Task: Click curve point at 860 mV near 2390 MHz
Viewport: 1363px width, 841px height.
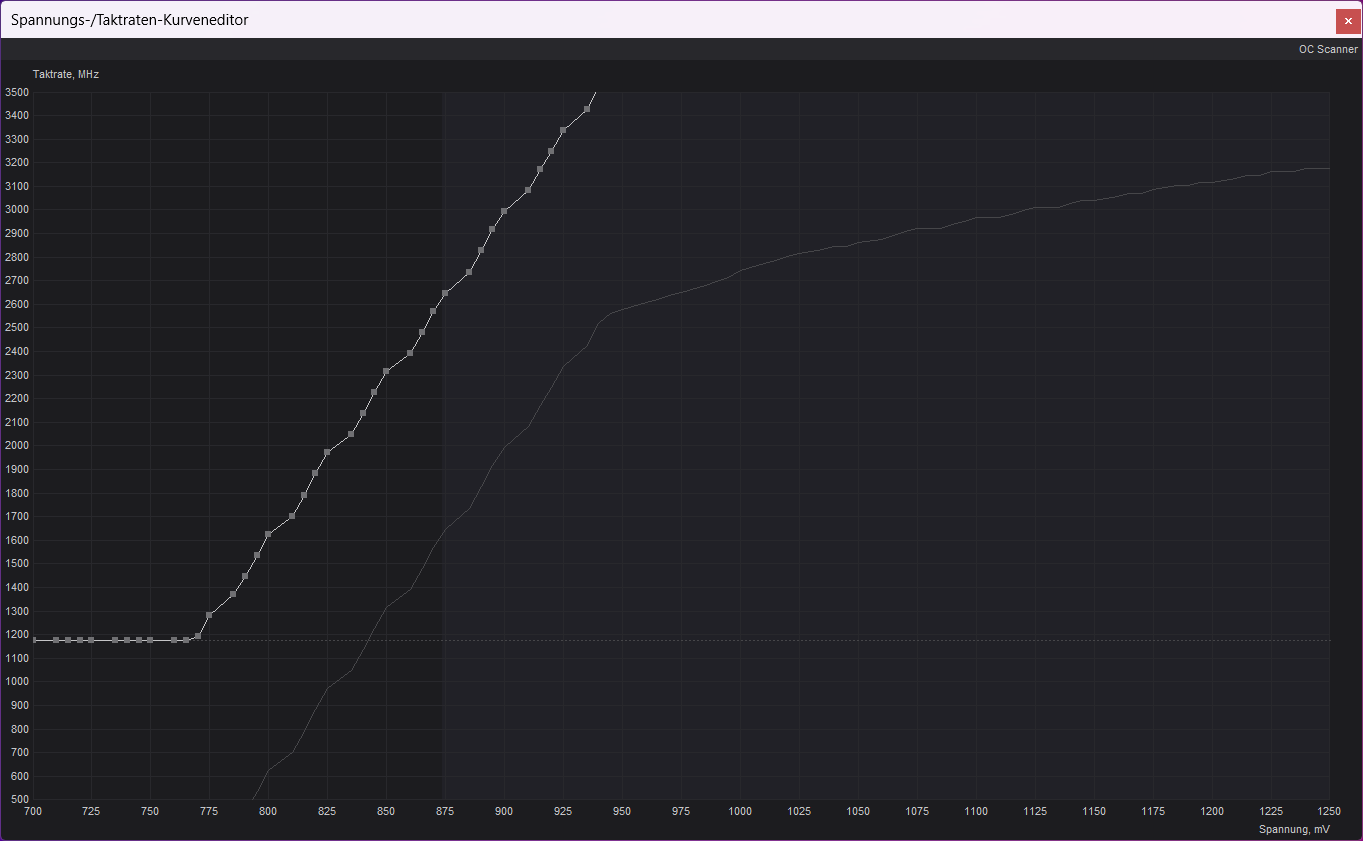Action: pyautogui.click(x=410, y=353)
